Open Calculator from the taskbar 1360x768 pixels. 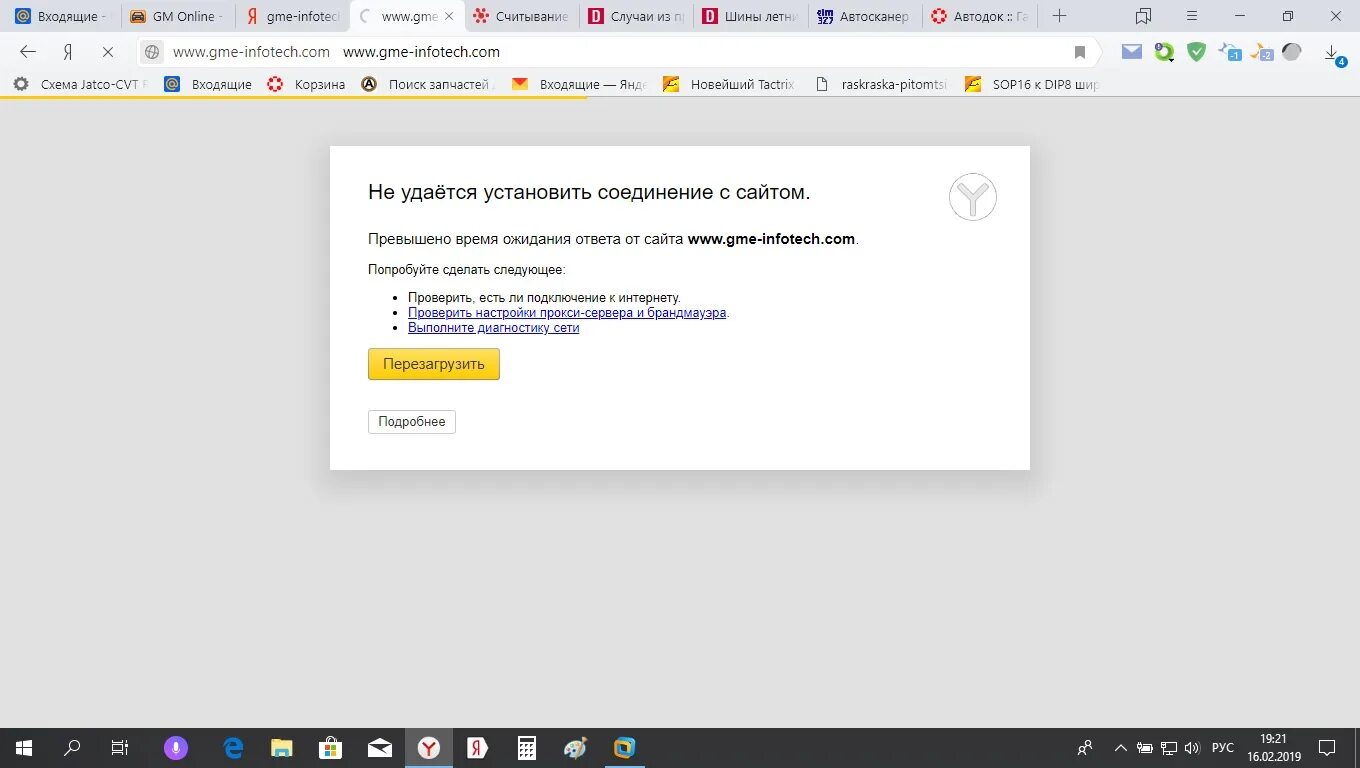point(527,748)
